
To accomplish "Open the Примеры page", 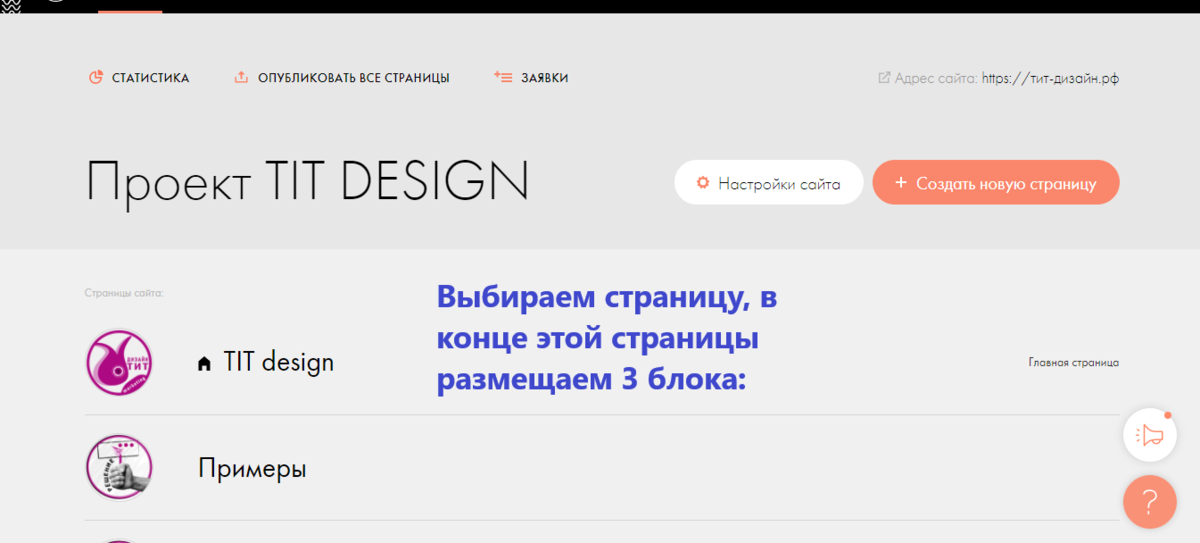I will point(252,468).
